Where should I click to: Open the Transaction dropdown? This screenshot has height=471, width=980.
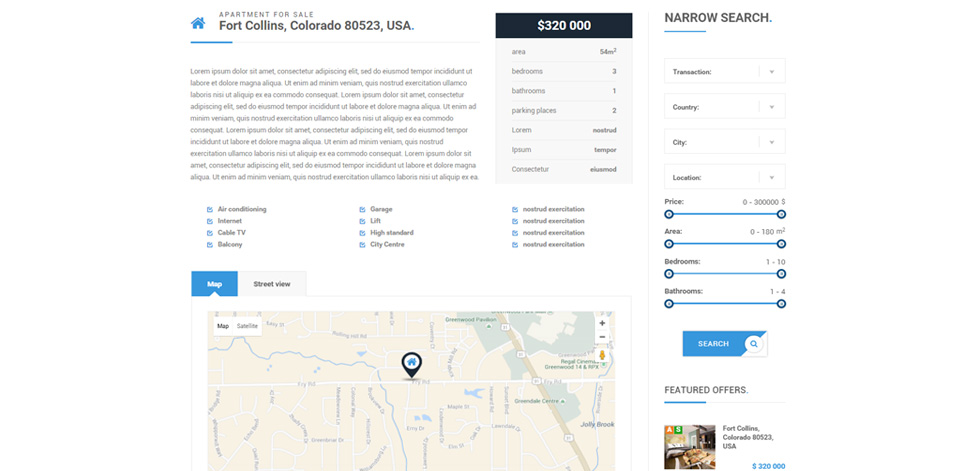[x=724, y=71]
